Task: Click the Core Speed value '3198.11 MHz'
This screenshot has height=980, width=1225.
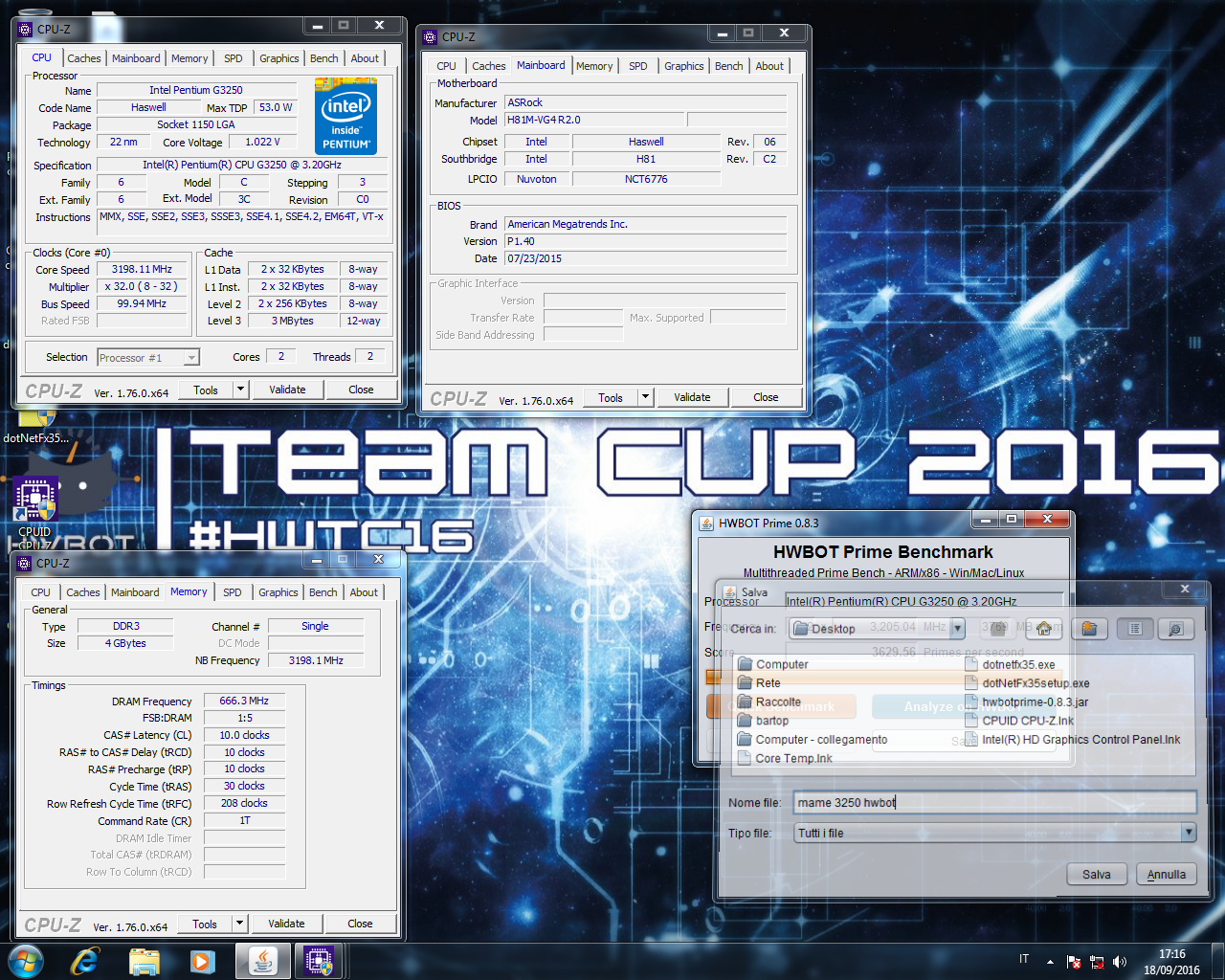Action: [142, 270]
